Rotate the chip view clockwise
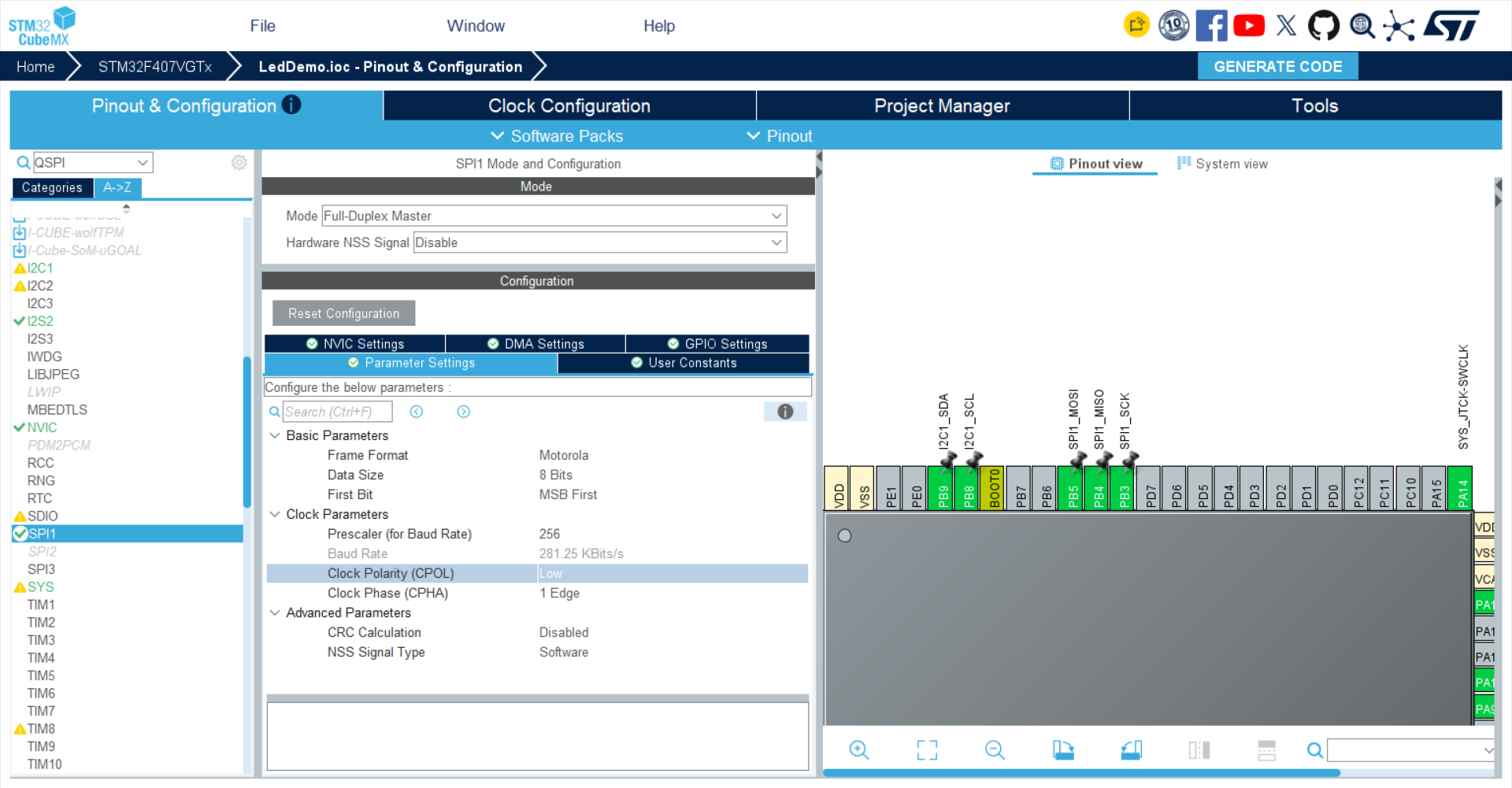Image resolution: width=1512 pixels, height=788 pixels. point(1063,750)
